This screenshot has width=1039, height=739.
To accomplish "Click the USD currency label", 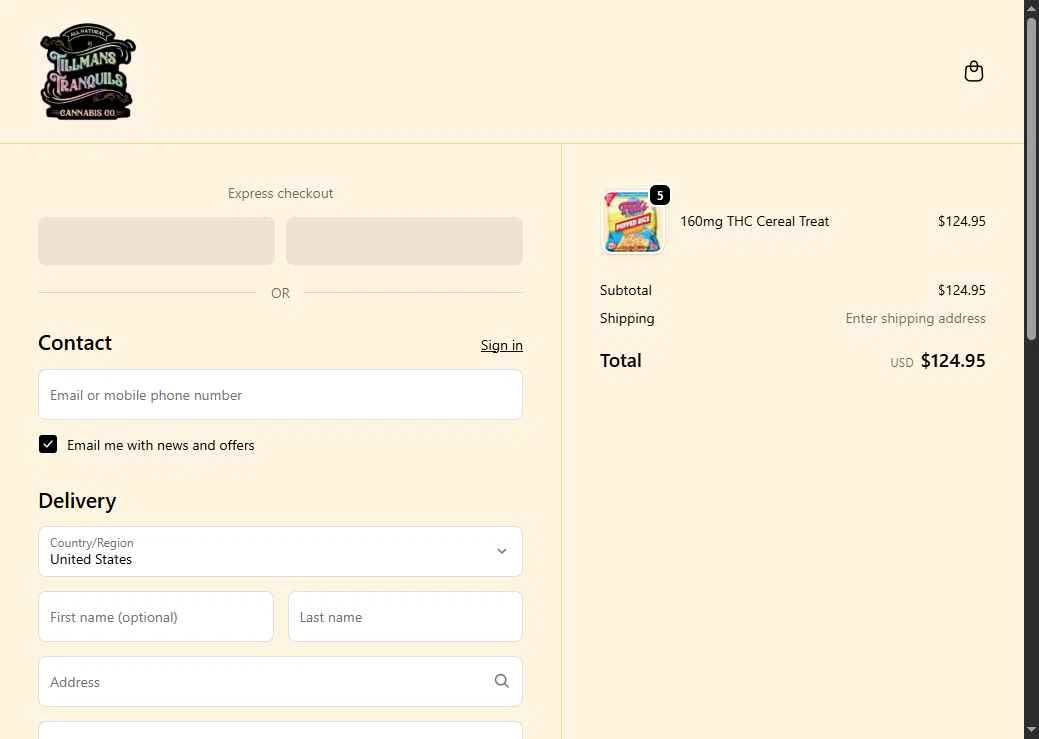I will 901,363.
